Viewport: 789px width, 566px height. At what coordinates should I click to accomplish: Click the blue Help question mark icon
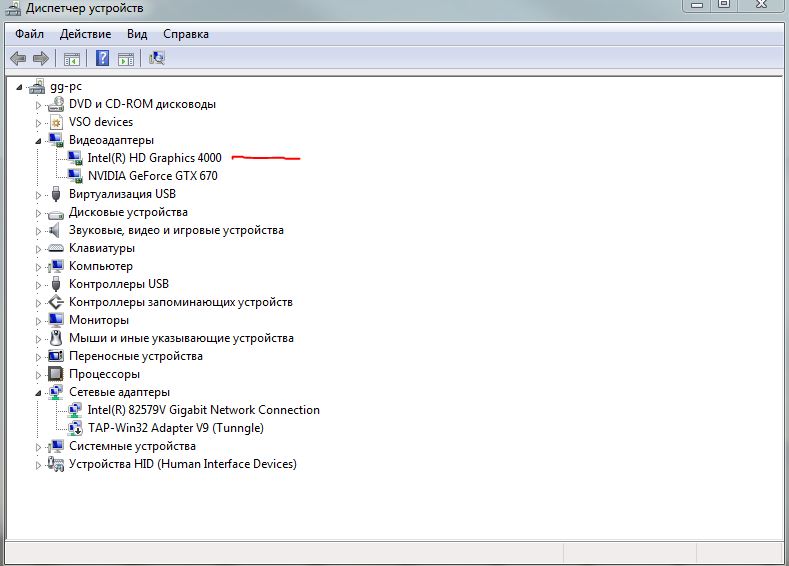(x=102, y=59)
